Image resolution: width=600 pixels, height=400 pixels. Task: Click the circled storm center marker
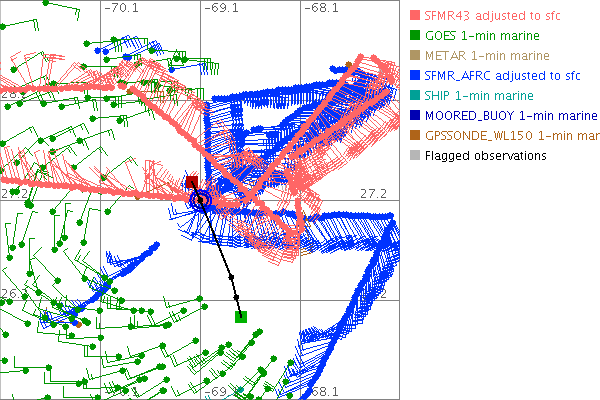[200, 200]
